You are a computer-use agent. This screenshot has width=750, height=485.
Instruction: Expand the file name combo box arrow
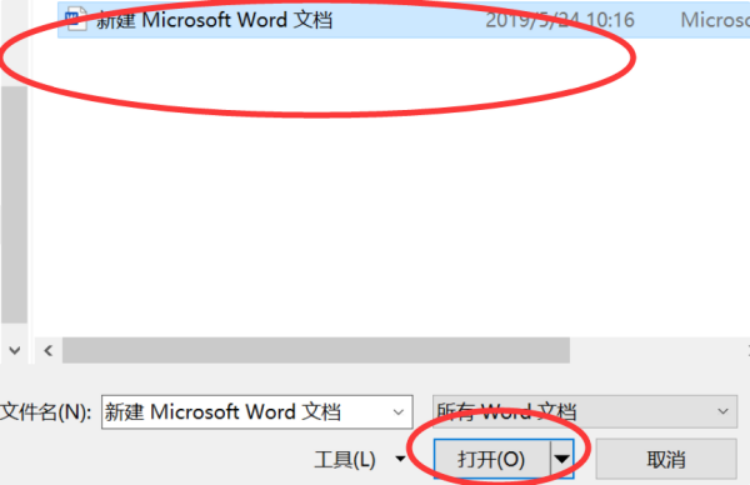(x=398, y=412)
